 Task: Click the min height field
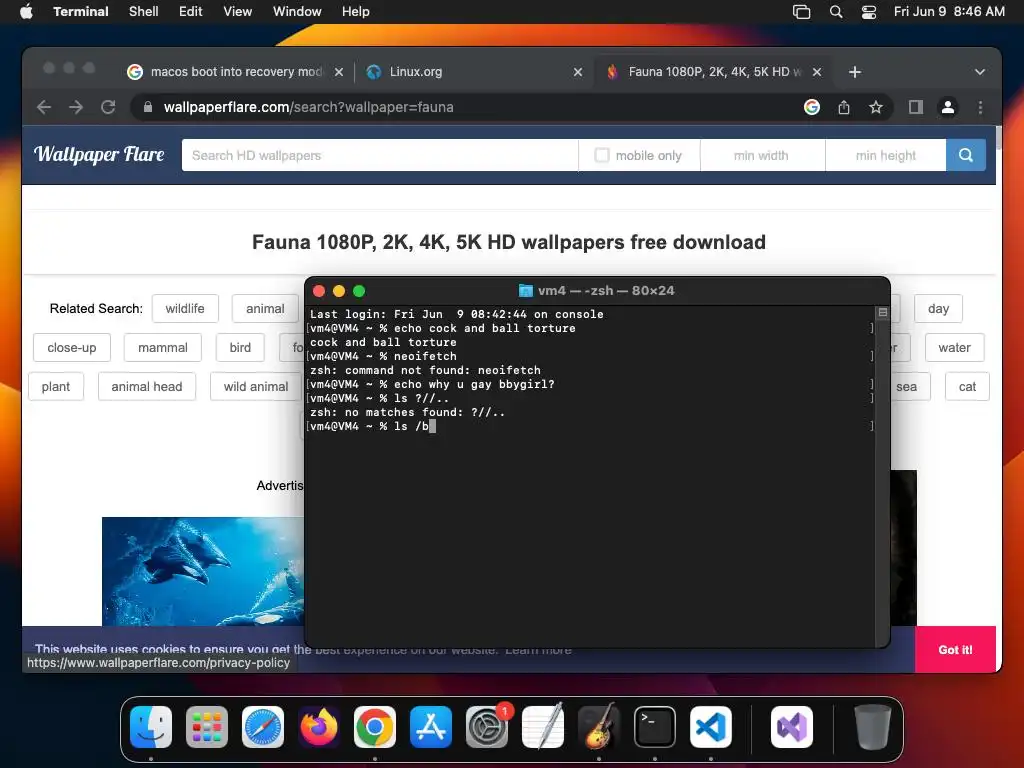click(x=886, y=155)
